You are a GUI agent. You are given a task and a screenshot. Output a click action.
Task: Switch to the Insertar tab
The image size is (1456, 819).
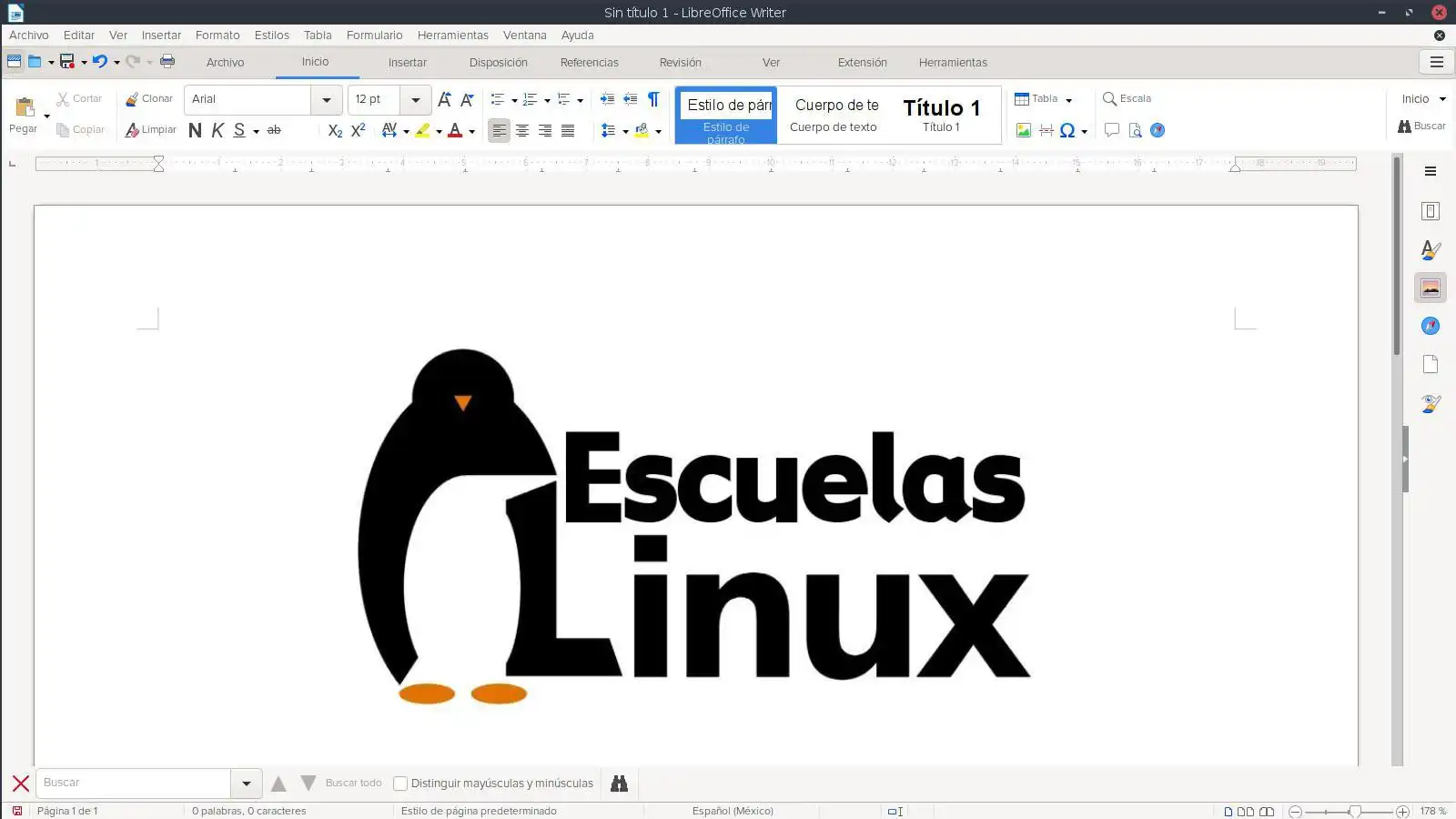(x=407, y=63)
